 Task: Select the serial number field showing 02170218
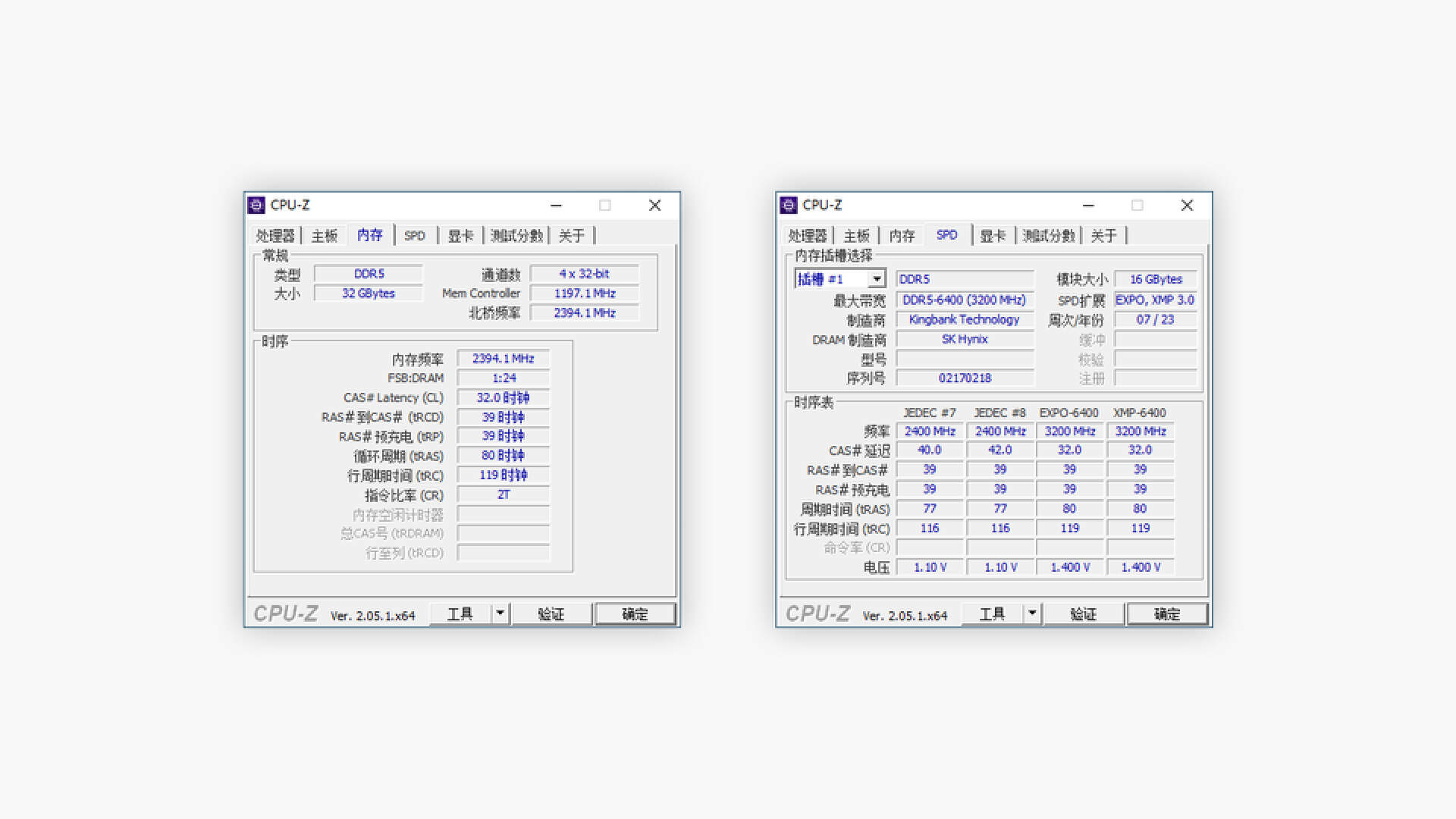tap(965, 378)
